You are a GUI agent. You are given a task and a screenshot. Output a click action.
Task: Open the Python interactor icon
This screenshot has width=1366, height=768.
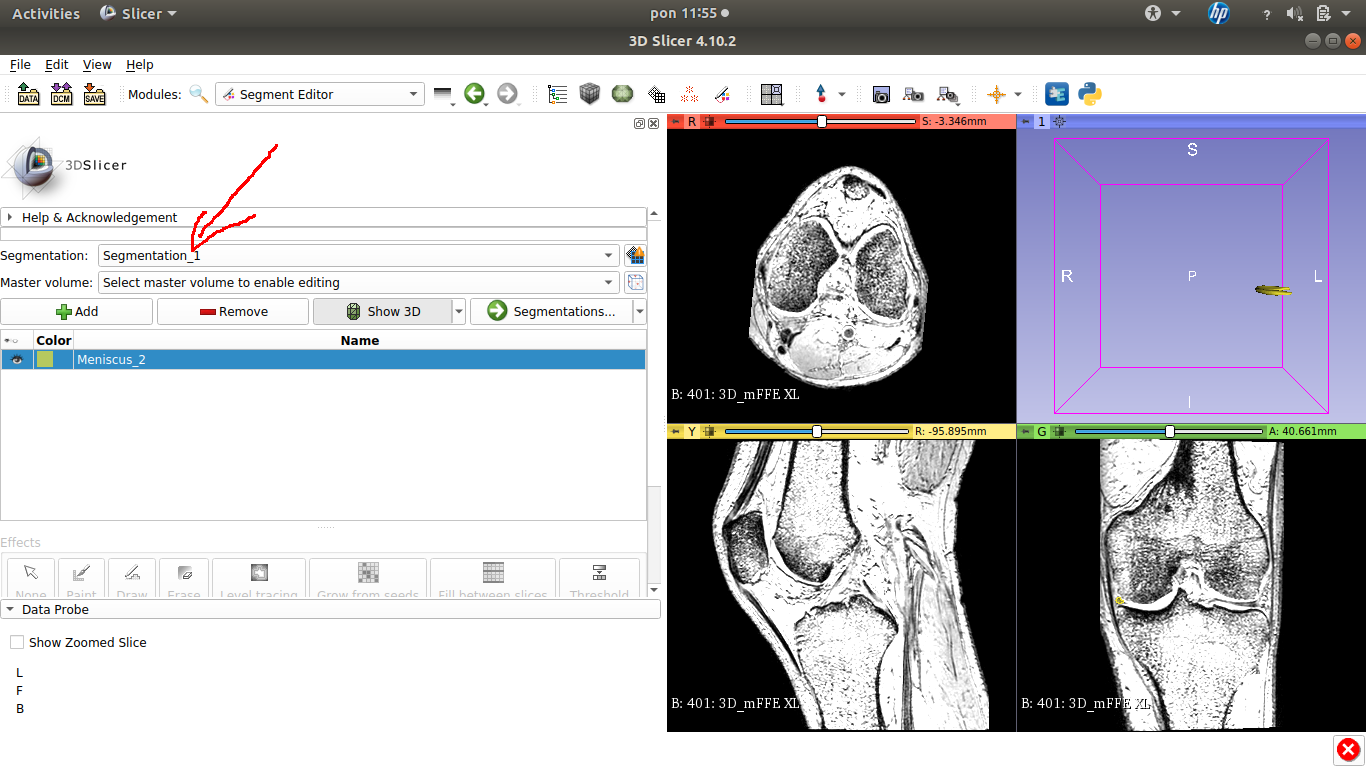coord(1090,94)
